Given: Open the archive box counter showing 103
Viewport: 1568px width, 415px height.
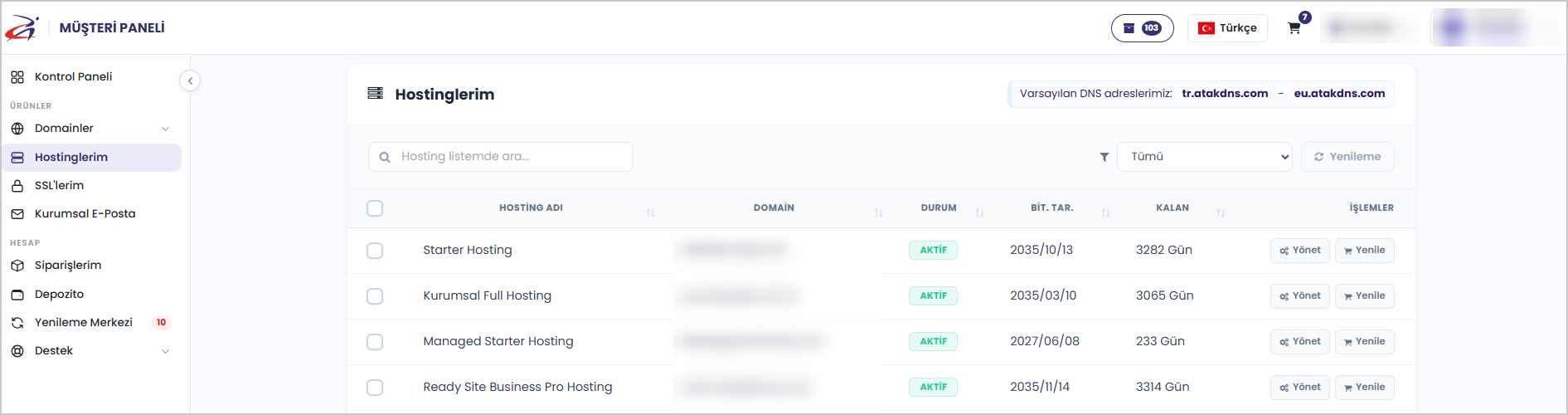Looking at the screenshot, I should [1142, 28].
